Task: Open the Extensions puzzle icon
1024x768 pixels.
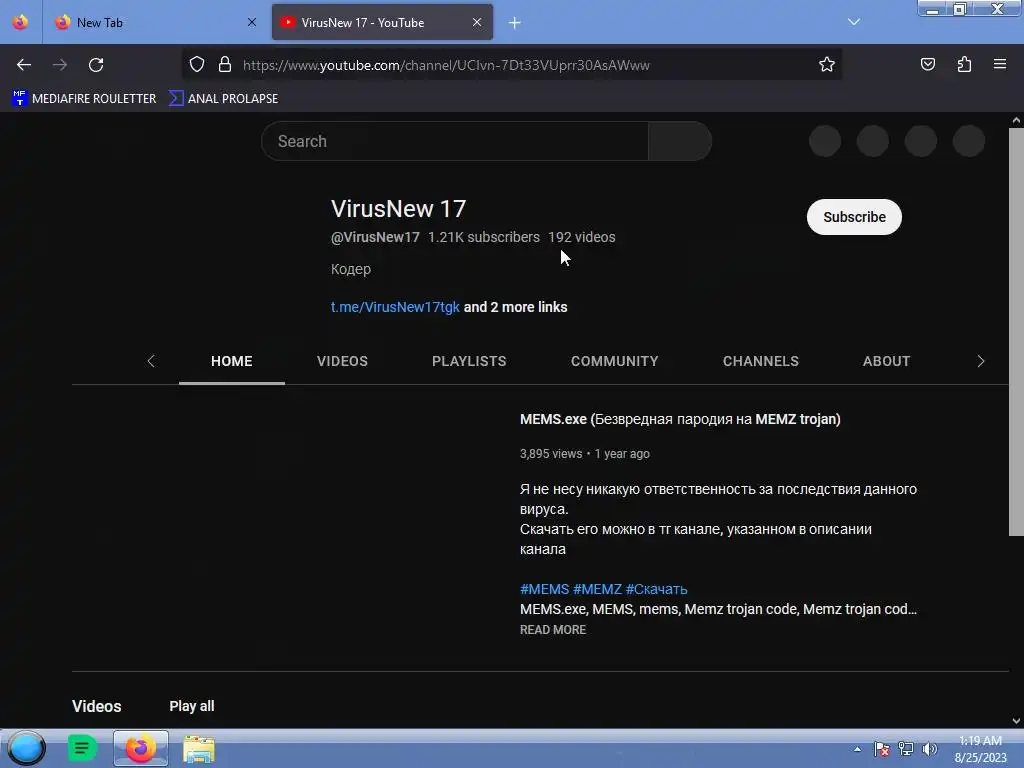Action: point(964,64)
